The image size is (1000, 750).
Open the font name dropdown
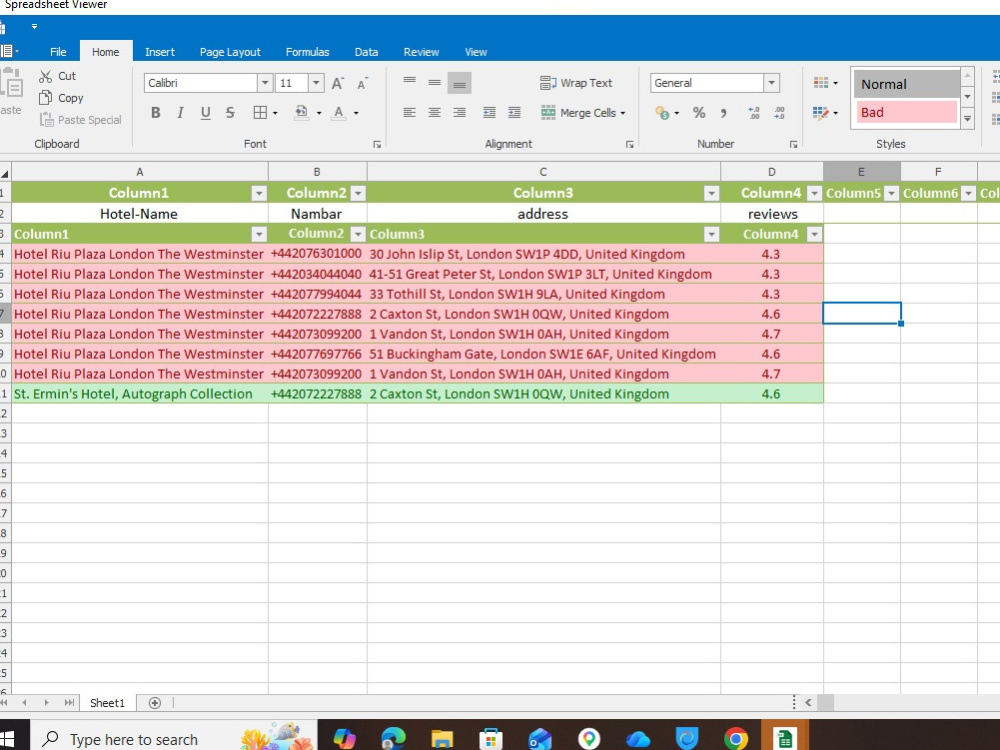pyautogui.click(x=265, y=83)
